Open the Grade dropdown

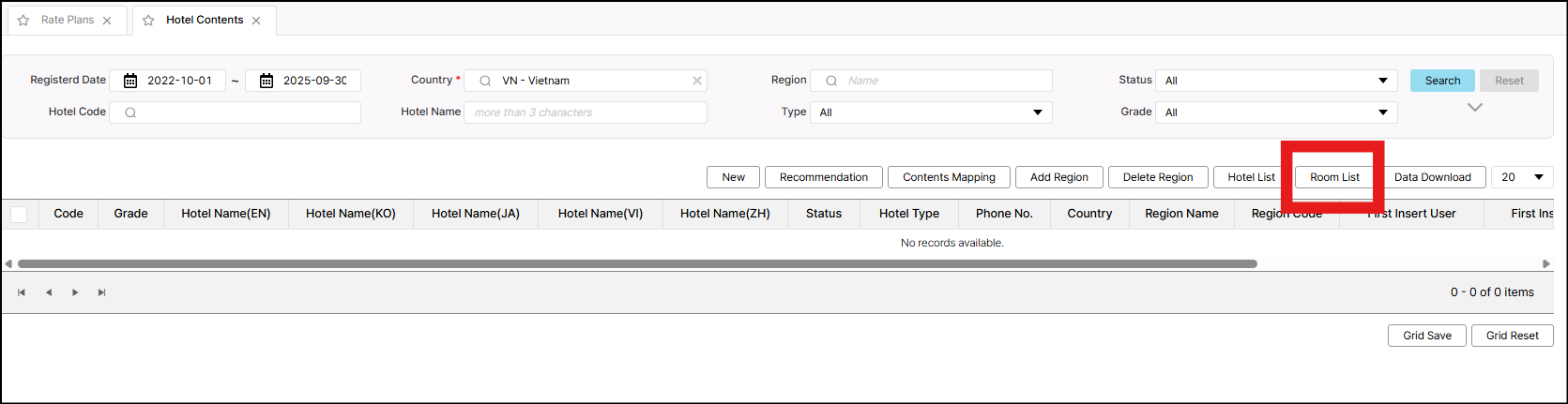pos(1276,112)
